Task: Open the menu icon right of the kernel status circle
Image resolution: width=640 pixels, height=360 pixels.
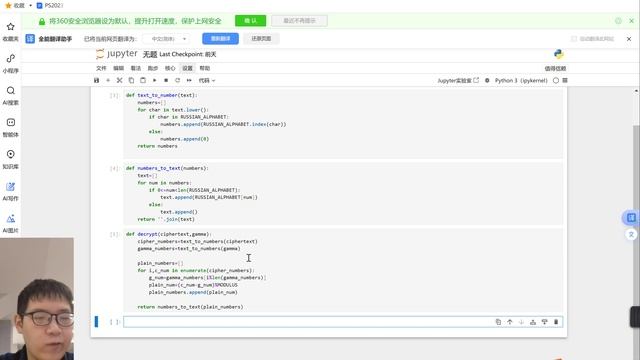Action: (x=565, y=80)
